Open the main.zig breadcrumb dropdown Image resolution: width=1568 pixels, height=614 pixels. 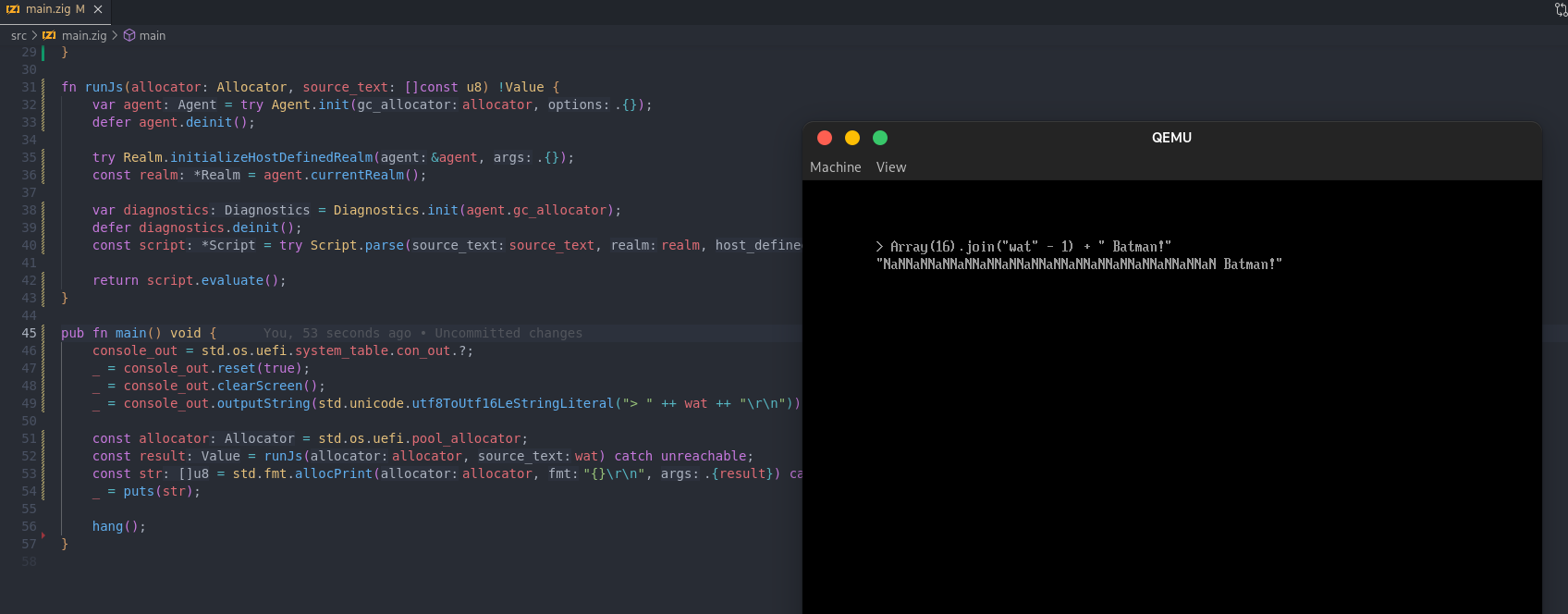(84, 35)
